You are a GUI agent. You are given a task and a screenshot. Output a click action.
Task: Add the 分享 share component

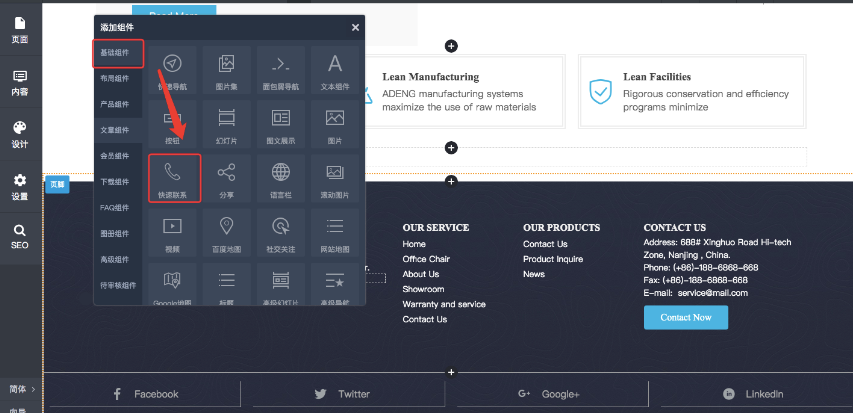[x=227, y=177]
